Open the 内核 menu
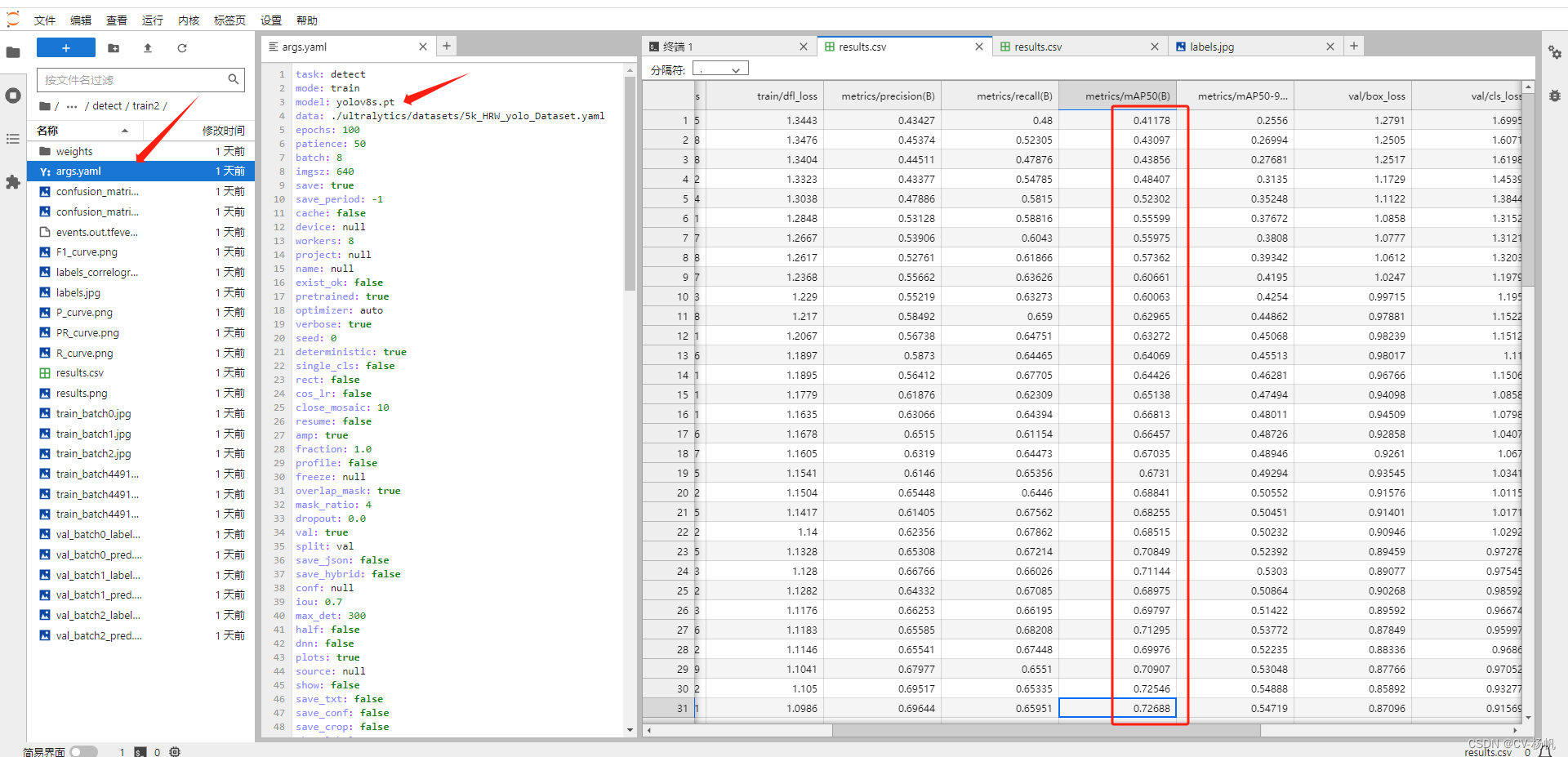The height and width of the screenshot is (757, 1568). [x=189, y=20]
